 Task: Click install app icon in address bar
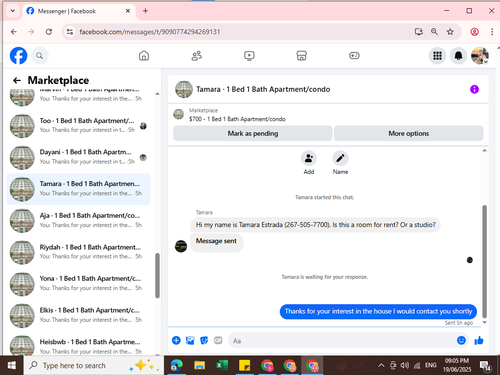point(419,32)
